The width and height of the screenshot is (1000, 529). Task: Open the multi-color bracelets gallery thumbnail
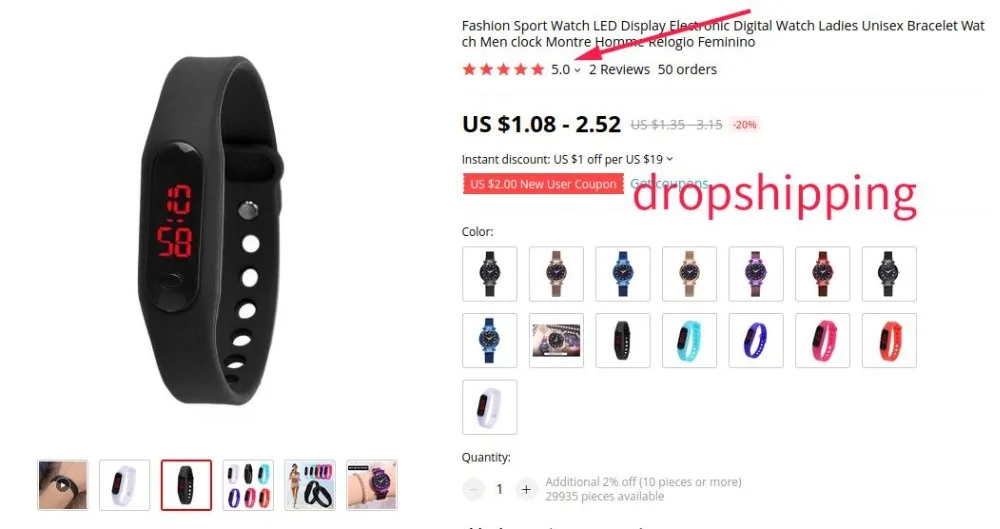click(x=248, y=485)
